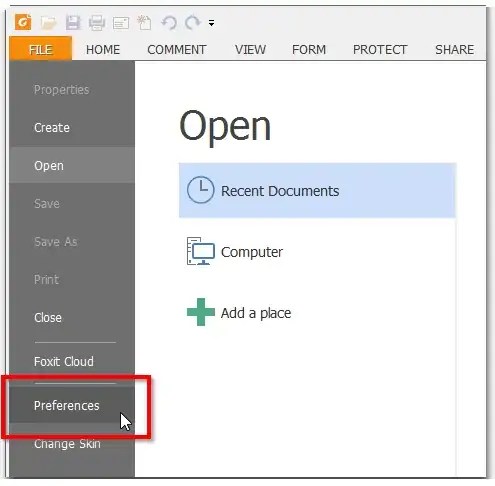Click the Foxit application logo icon
The width and height of the screenshot is (495, 486).
pos(23,22)
